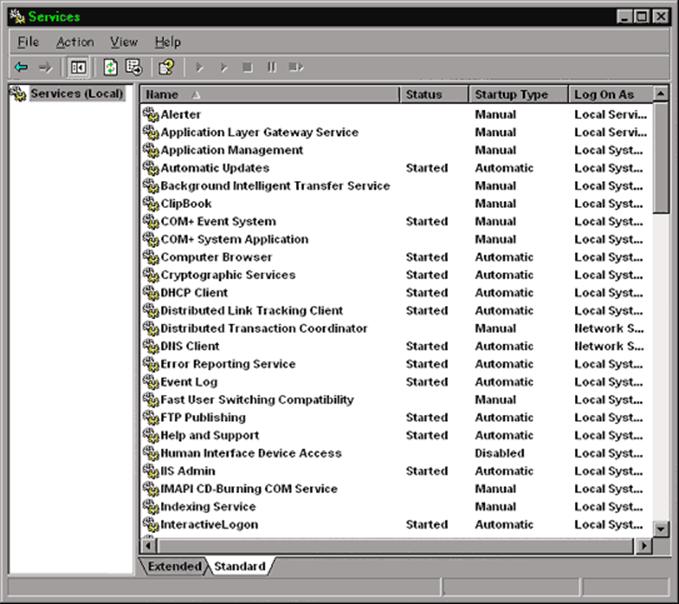
Task: Click the vertical scrollbar down arrow
Action: tap(661, 529)
